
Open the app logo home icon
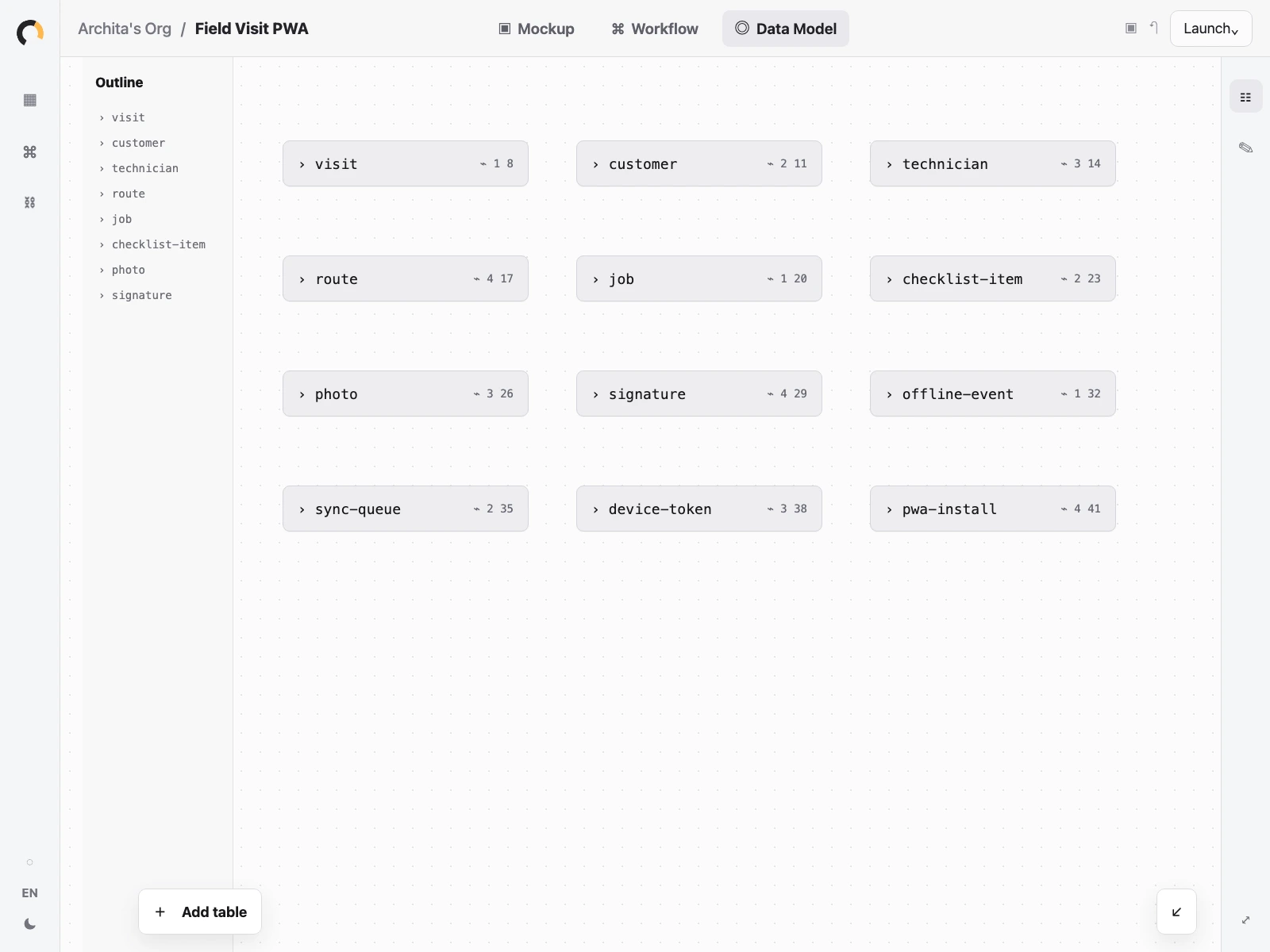pyautogui.click(x=30, y=33)
